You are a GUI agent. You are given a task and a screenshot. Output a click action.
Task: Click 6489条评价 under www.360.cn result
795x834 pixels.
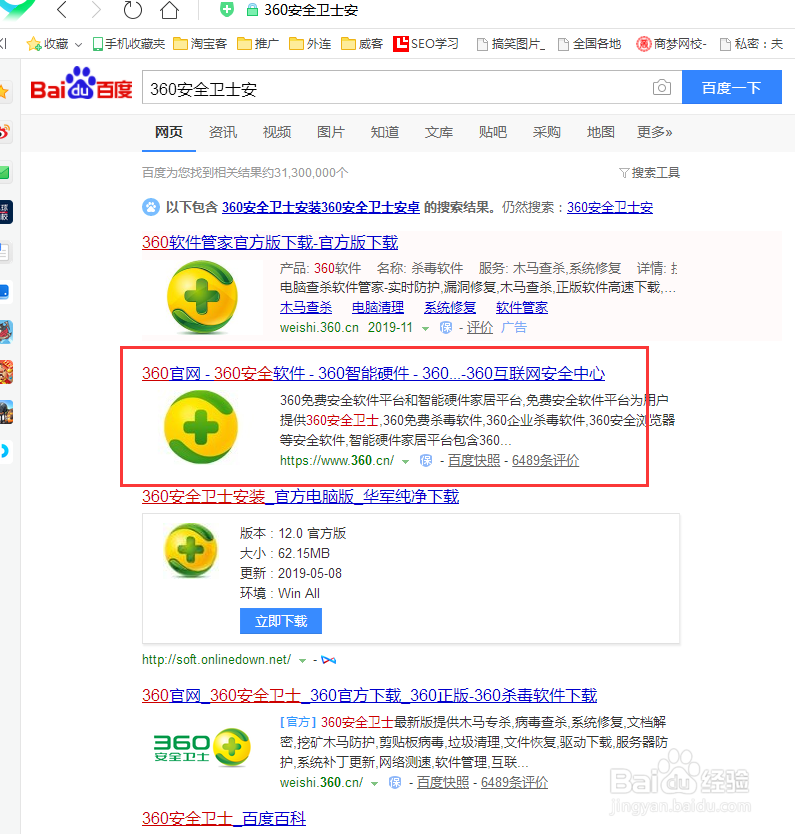tap(546, 460)
